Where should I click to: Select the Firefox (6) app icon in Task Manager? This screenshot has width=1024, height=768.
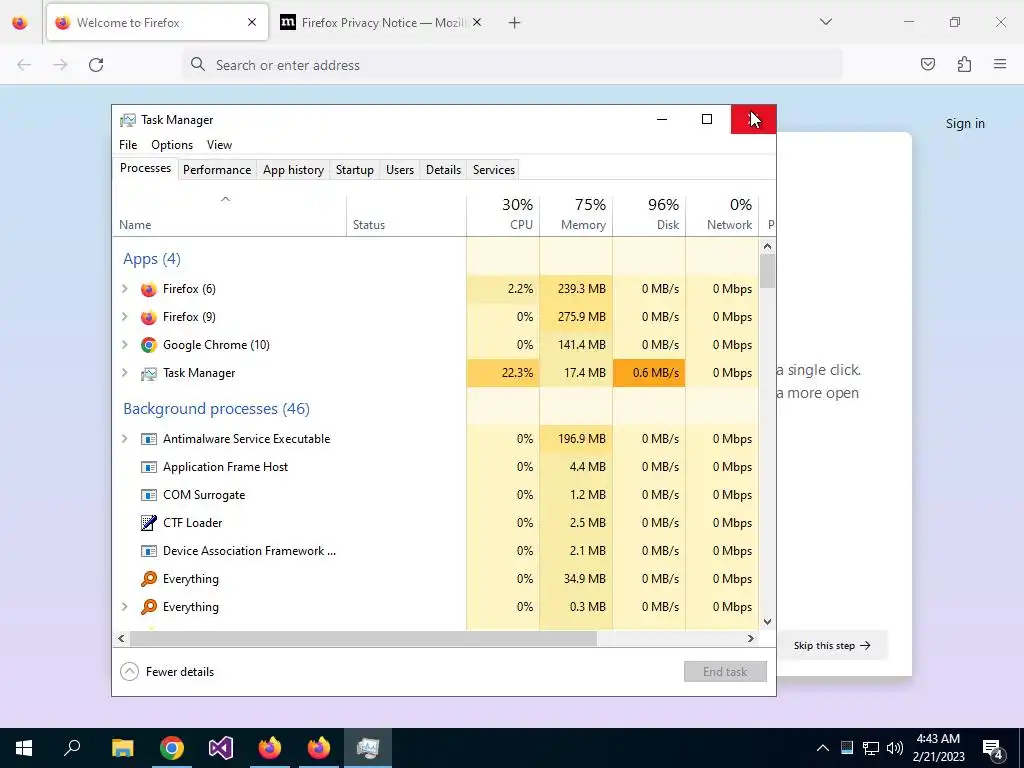tap(149, 289)
